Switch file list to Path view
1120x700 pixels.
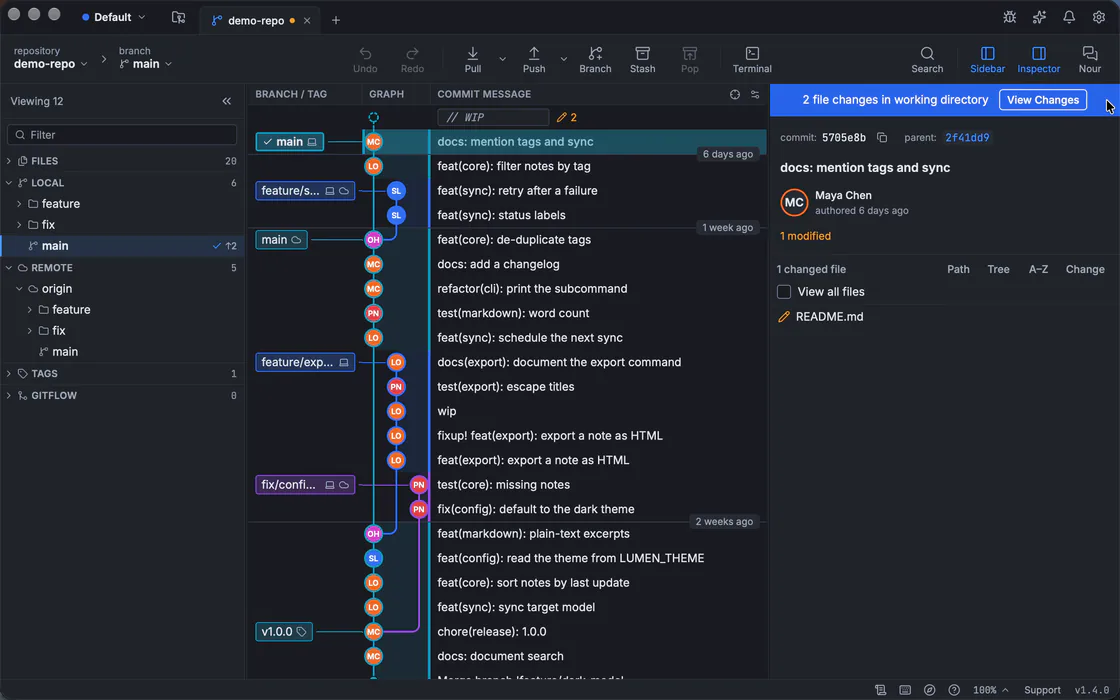point(958,269)
